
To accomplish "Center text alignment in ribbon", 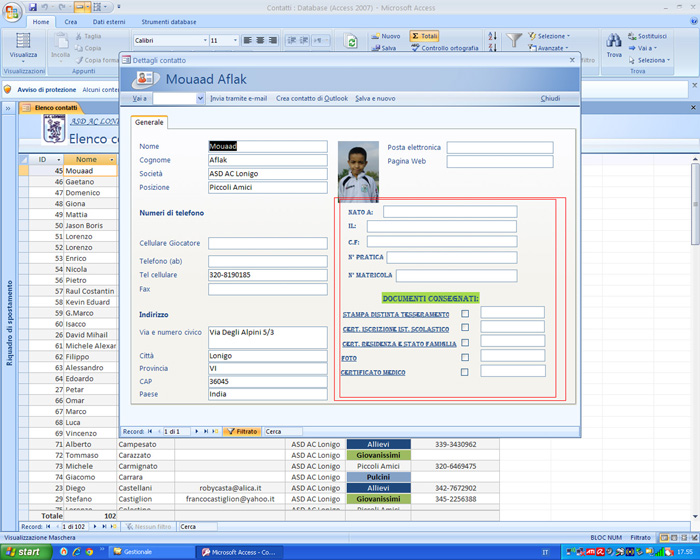I will pyautogui.click(x=260, y=40).
